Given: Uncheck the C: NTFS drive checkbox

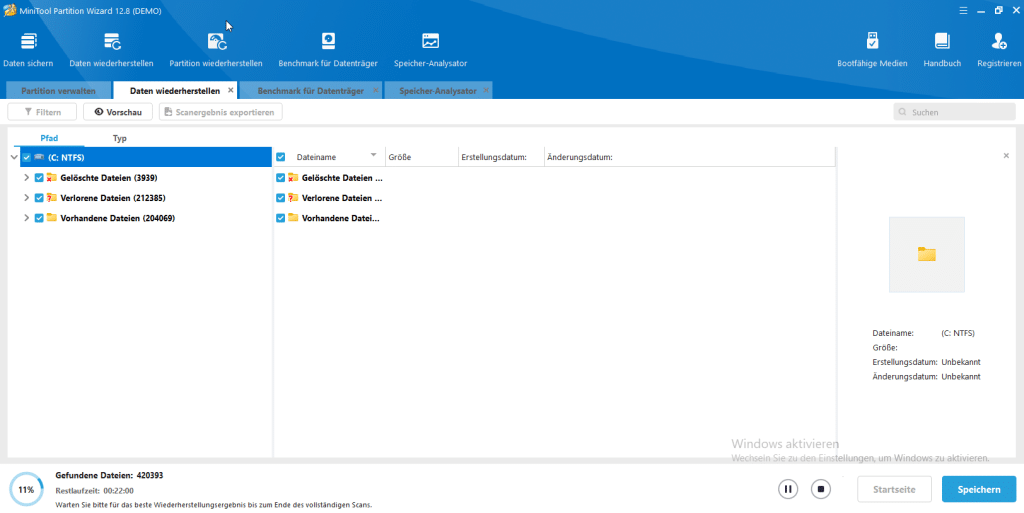Looking at the screenshot, I should click(x=26, y=157).
